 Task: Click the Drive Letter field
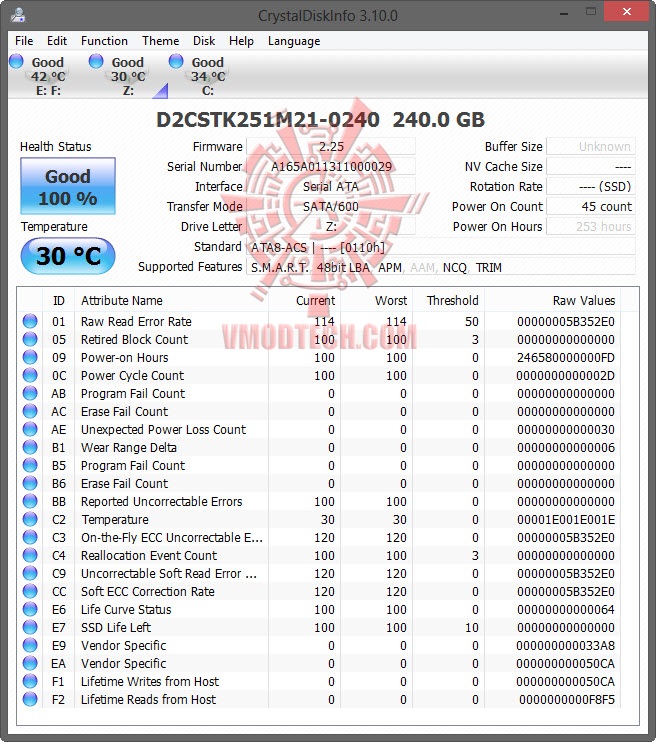pos(331,226)
